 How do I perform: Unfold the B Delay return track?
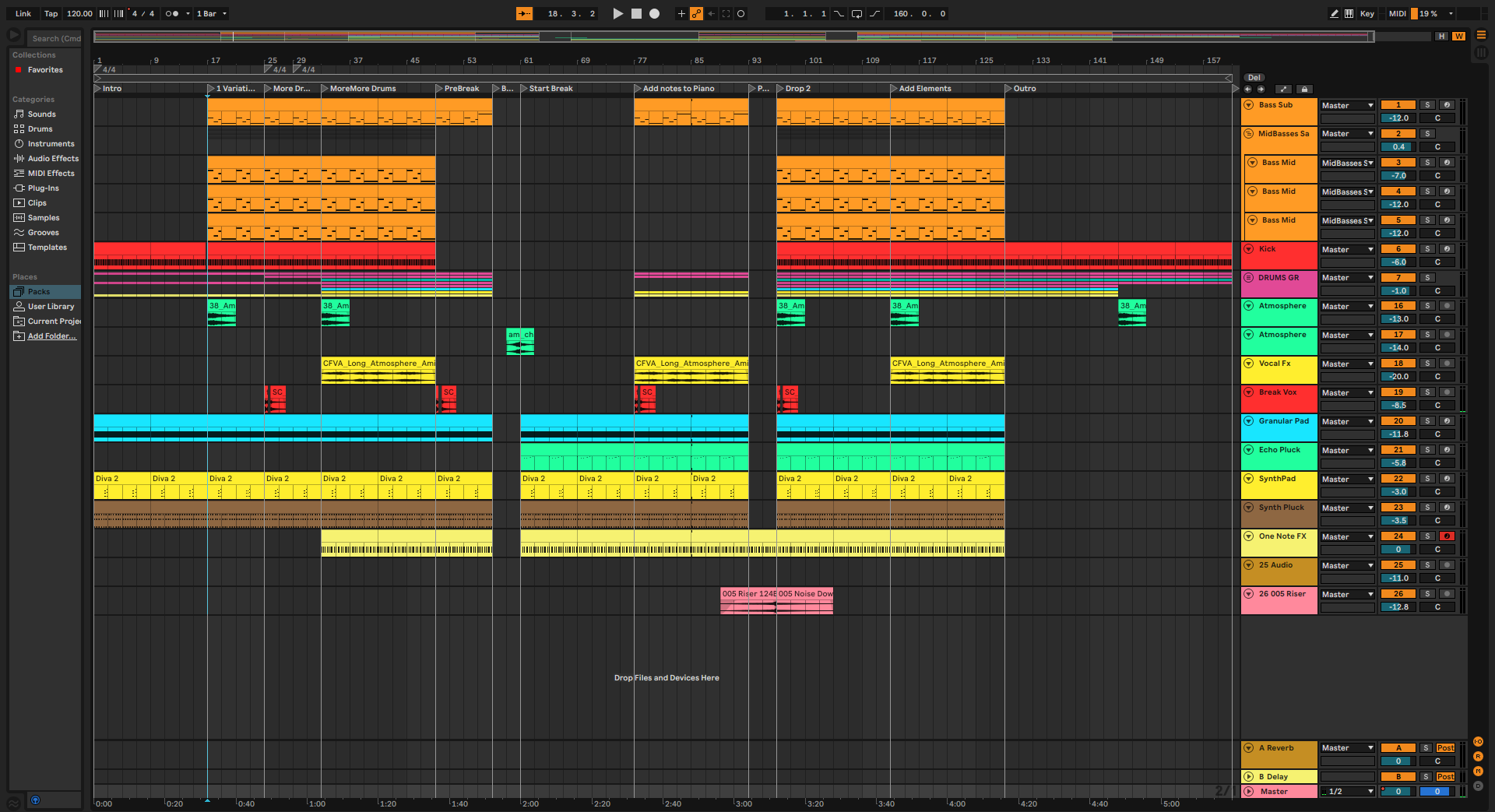click(1249, 776)
